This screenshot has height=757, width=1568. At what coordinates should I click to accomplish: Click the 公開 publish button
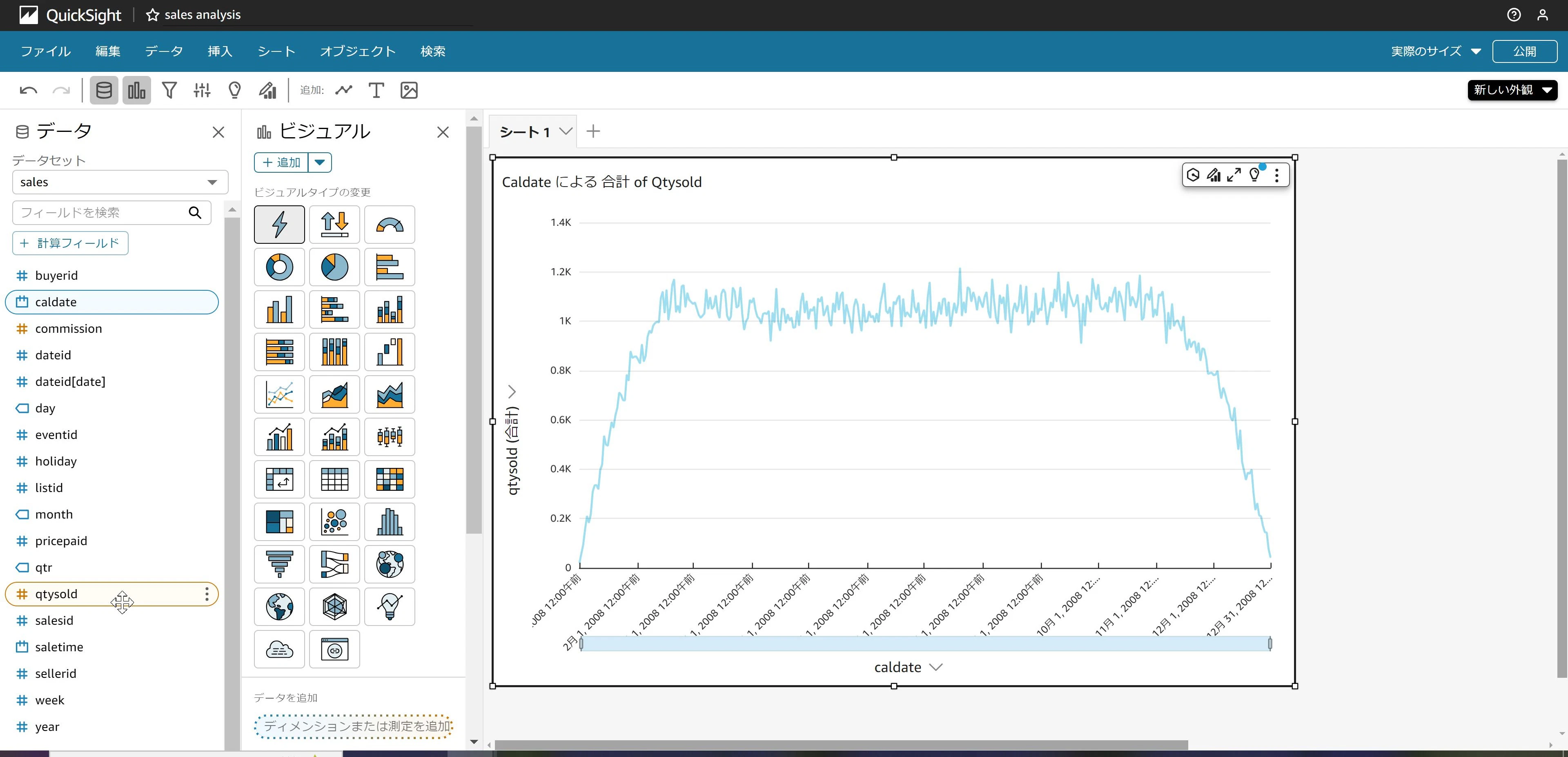1525,51
